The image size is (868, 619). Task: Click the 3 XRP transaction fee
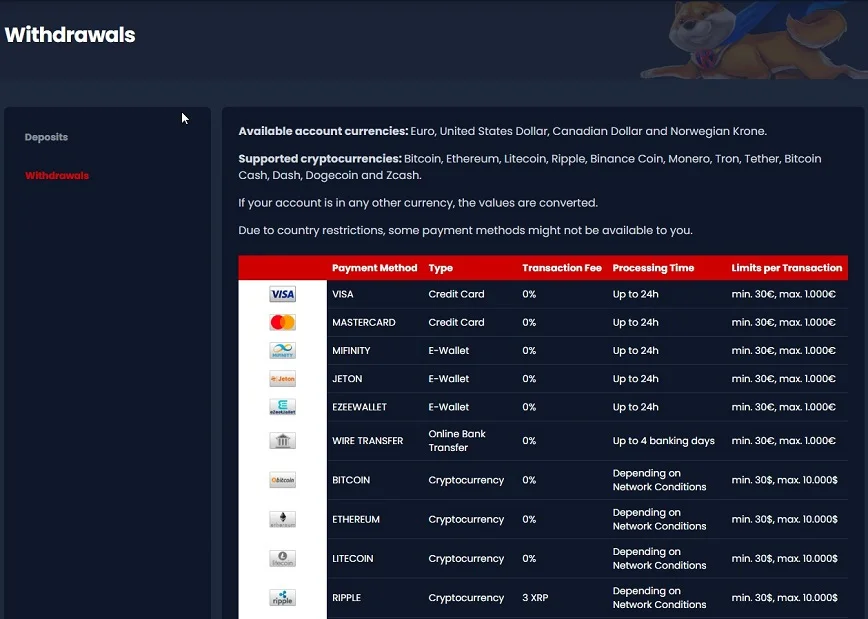point(535,598)
